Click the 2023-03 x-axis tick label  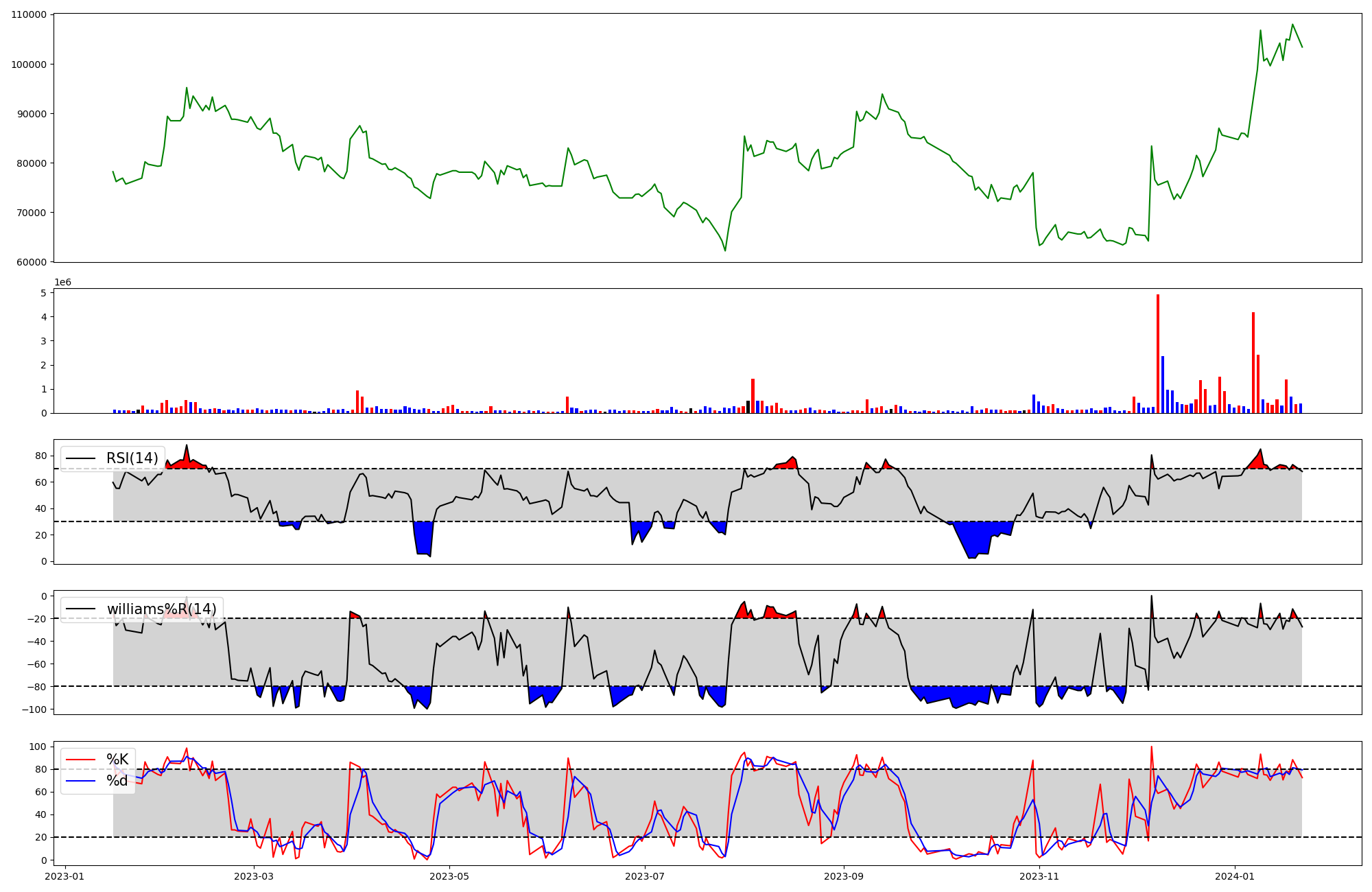tap(254, 876)
